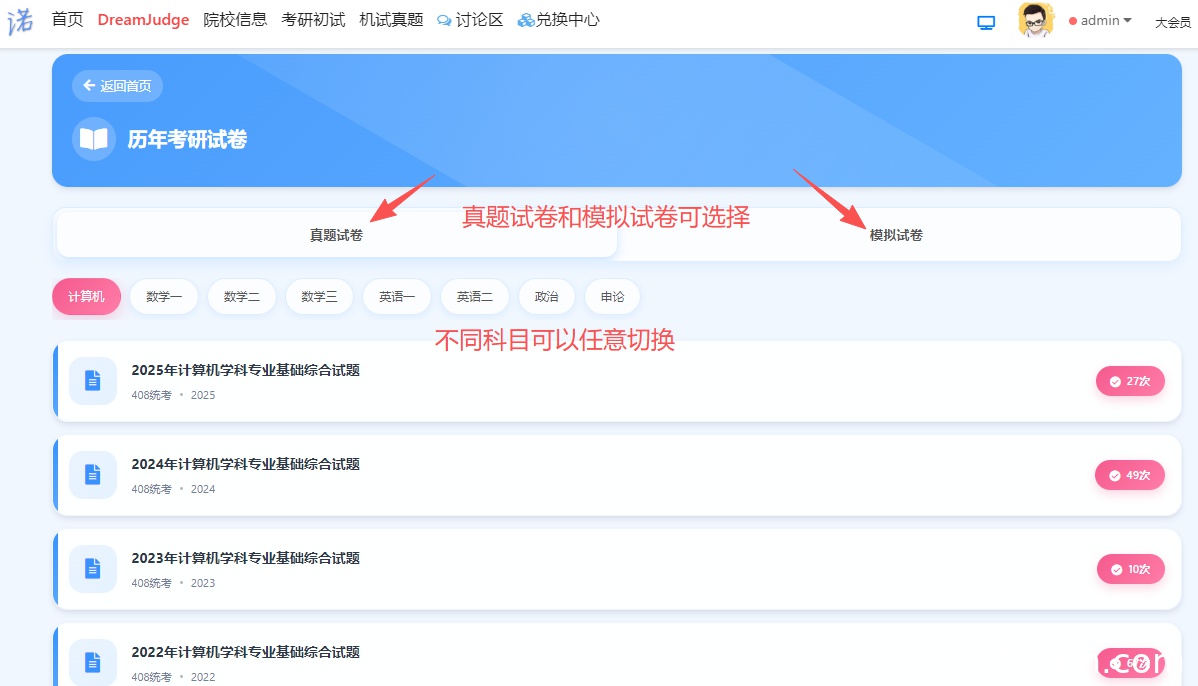The width and height of the screenshot is (1198, 686).
Task: Select the 计算机 subject filter
Action: click(86, 297)
